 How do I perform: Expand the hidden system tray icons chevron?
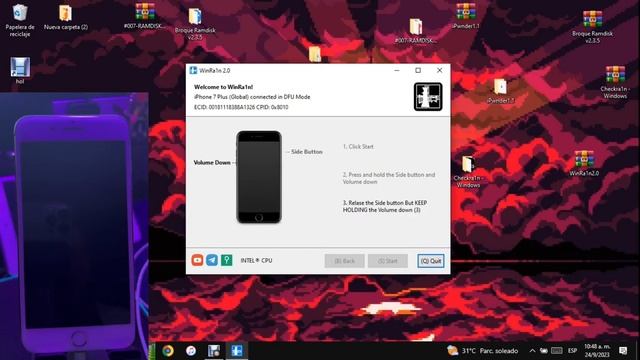[x=532, y=351]
